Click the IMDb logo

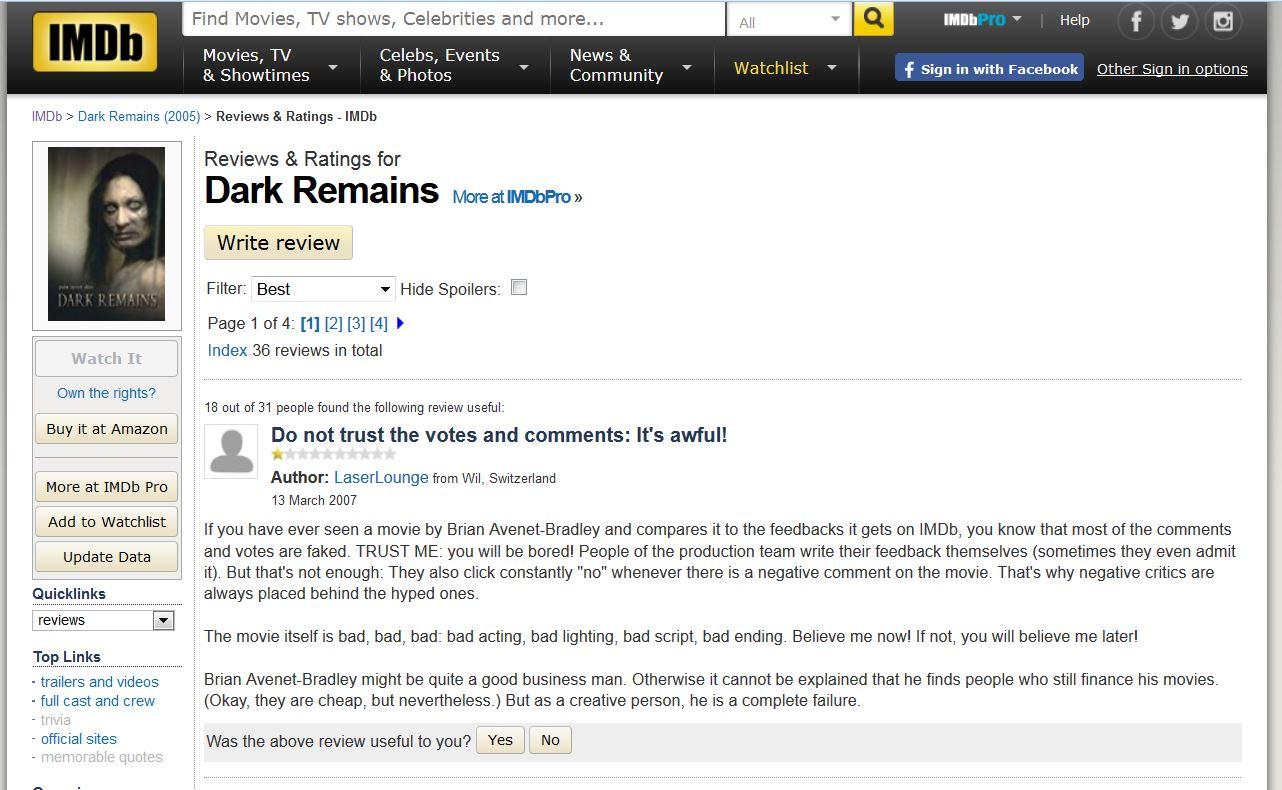[x=95, y=42]
